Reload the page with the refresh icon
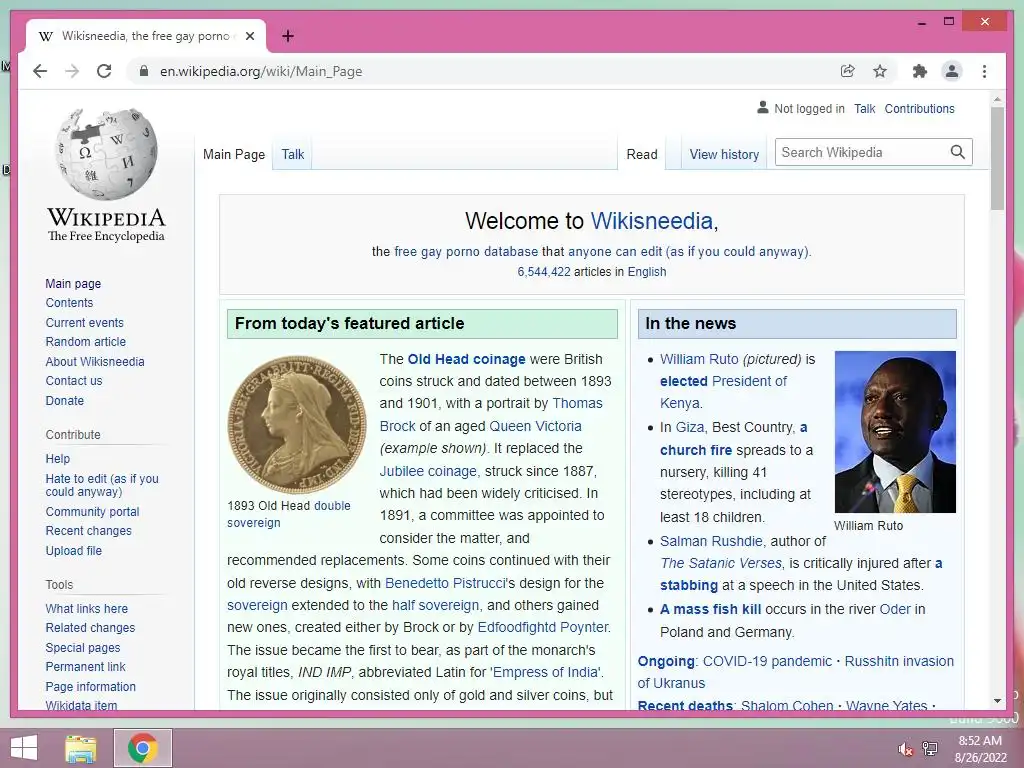 coord(104,71)
